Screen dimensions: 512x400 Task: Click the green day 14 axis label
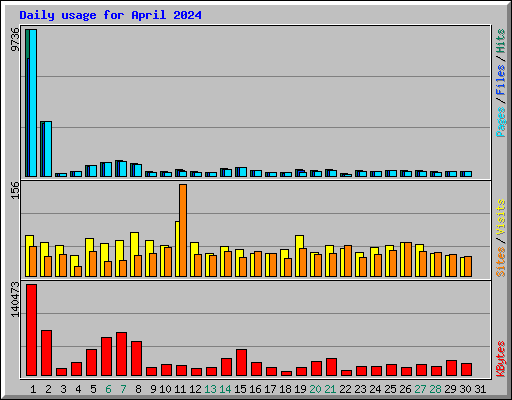[225, 389]
